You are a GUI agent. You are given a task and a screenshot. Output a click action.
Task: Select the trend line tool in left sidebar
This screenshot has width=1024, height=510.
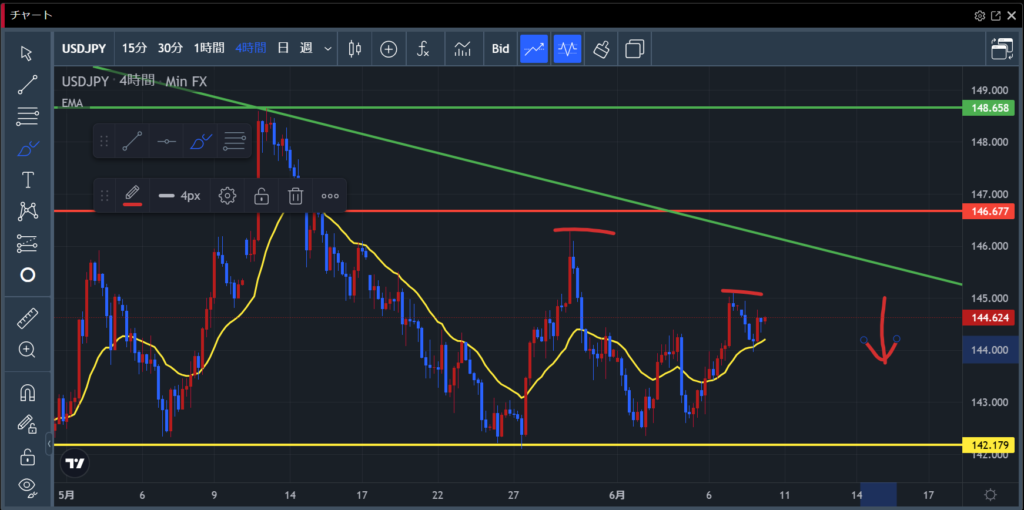tap(27, 84)
